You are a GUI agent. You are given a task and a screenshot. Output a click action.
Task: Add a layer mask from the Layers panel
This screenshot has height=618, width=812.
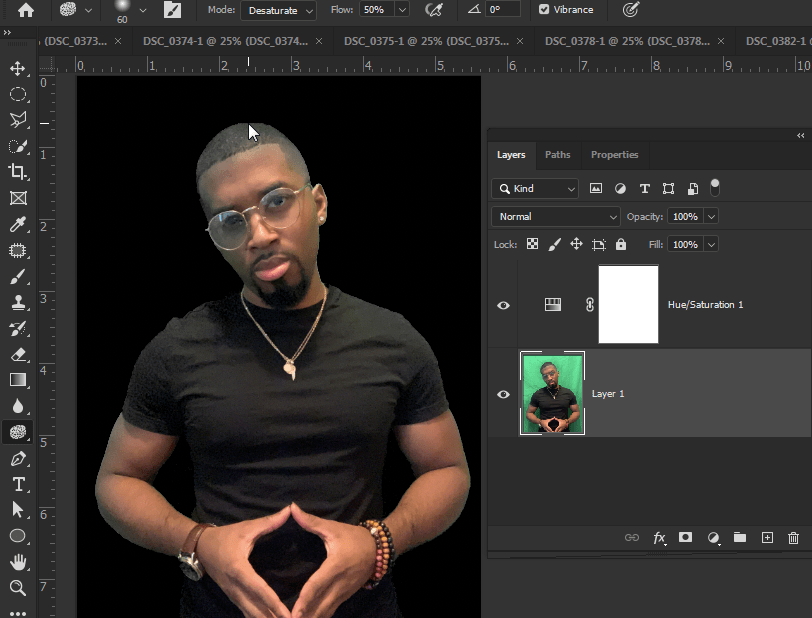tap(685, 538)
